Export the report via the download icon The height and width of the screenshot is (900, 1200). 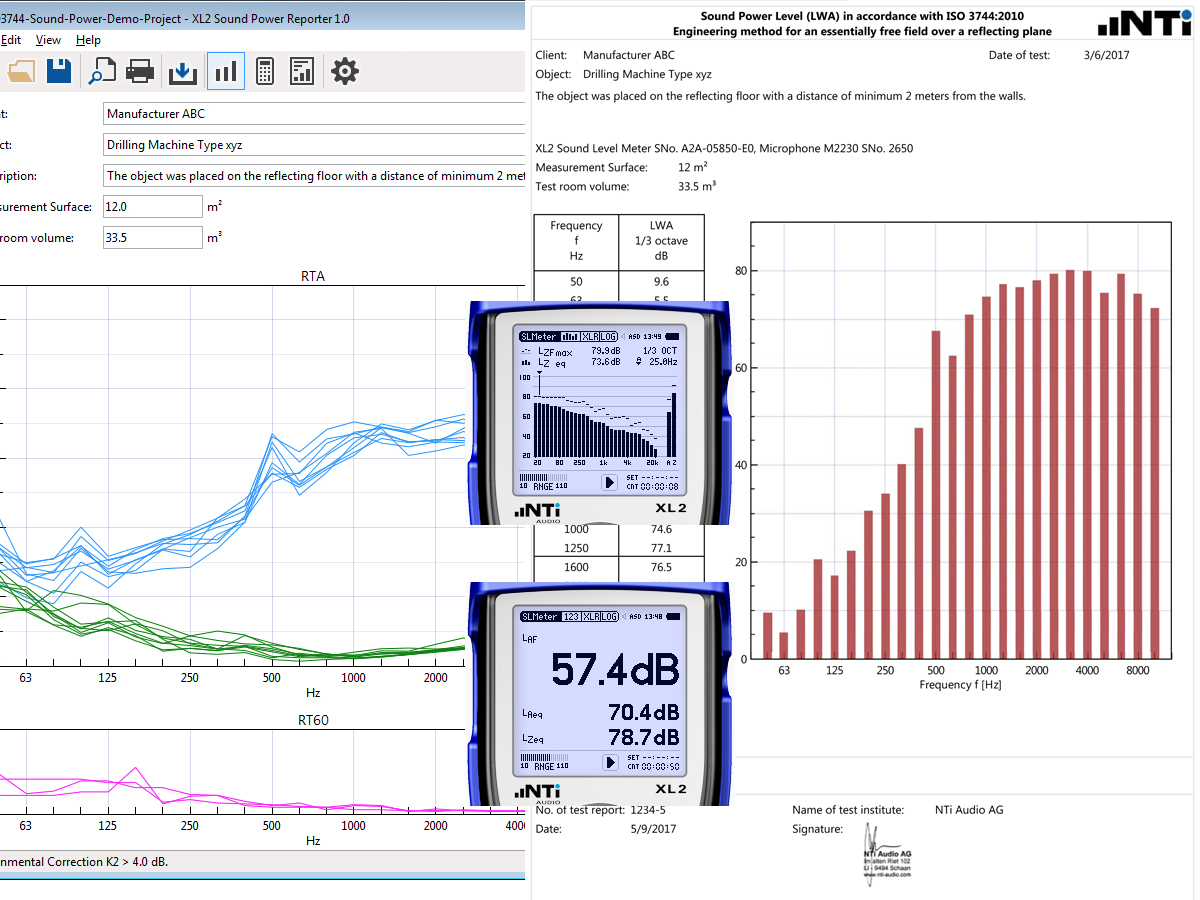pos(182,70)
